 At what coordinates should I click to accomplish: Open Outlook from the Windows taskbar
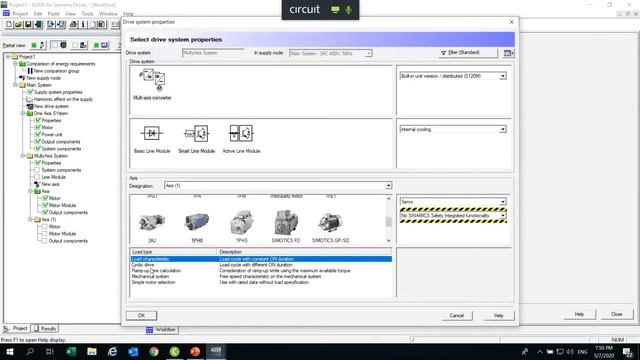[133, 351]
